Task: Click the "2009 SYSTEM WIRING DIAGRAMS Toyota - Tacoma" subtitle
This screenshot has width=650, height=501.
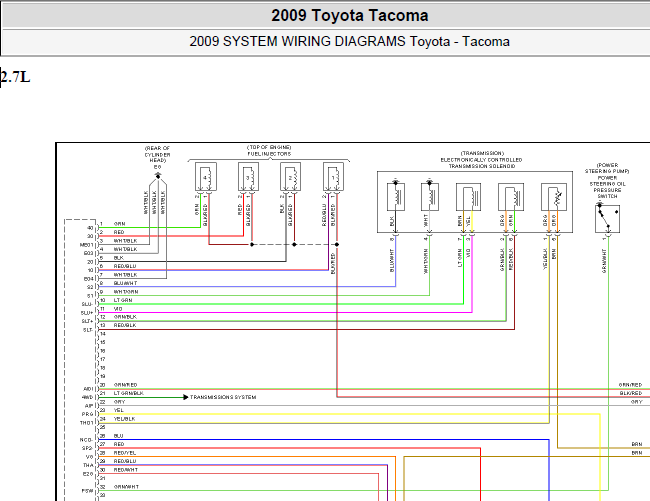Action: pos(349,41)
